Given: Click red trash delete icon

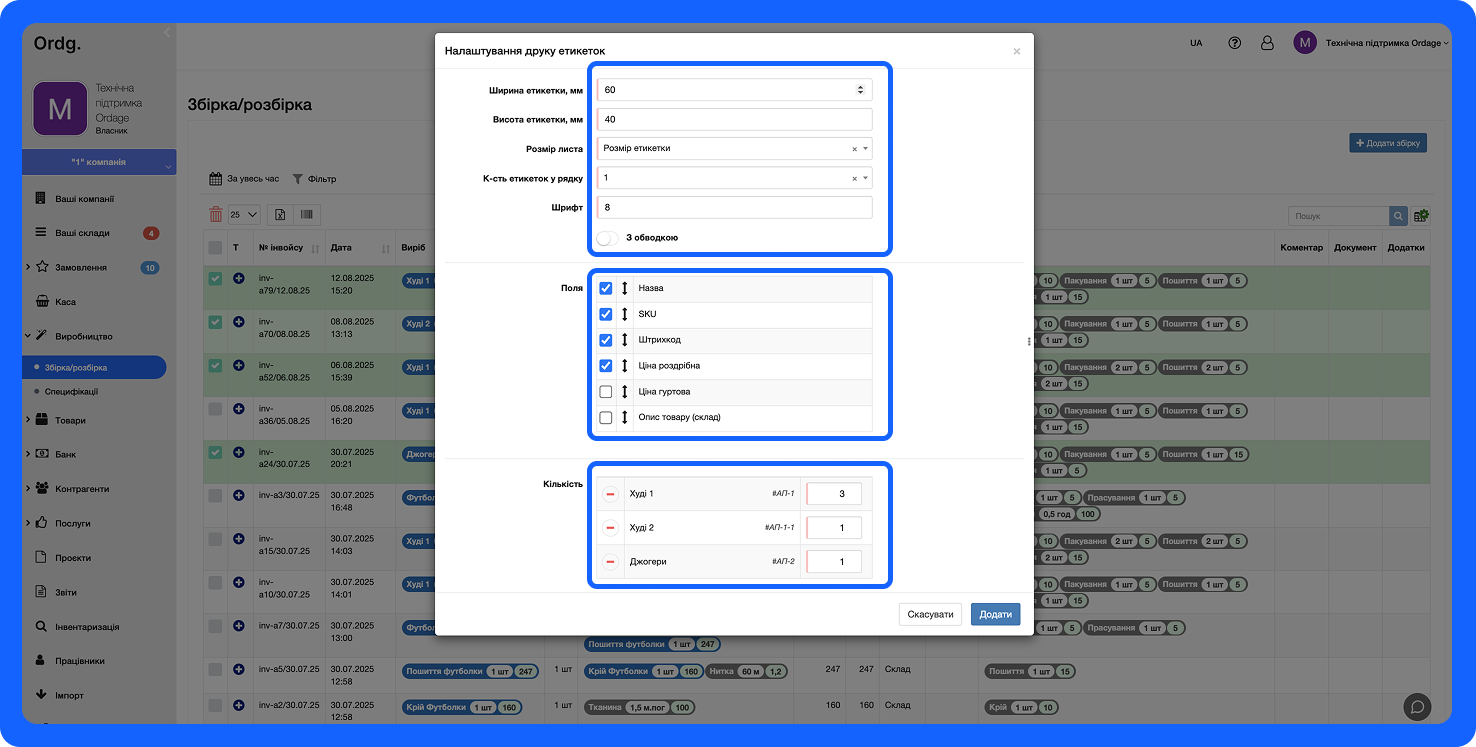Looking at the screenshot, I should [x=216, y=214].
